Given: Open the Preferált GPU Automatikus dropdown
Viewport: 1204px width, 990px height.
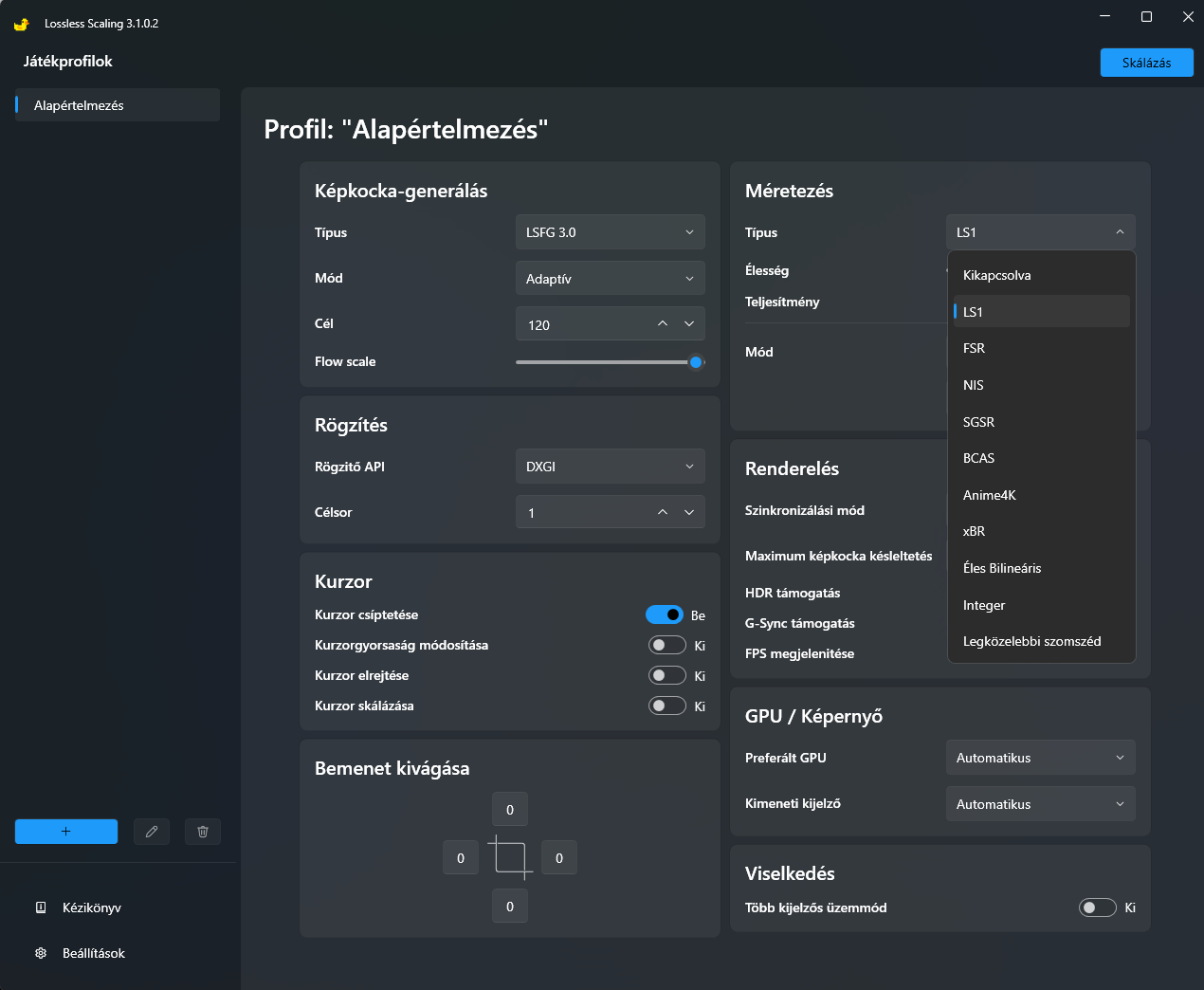Looking at the screenshot, I should pos(1041,758).
